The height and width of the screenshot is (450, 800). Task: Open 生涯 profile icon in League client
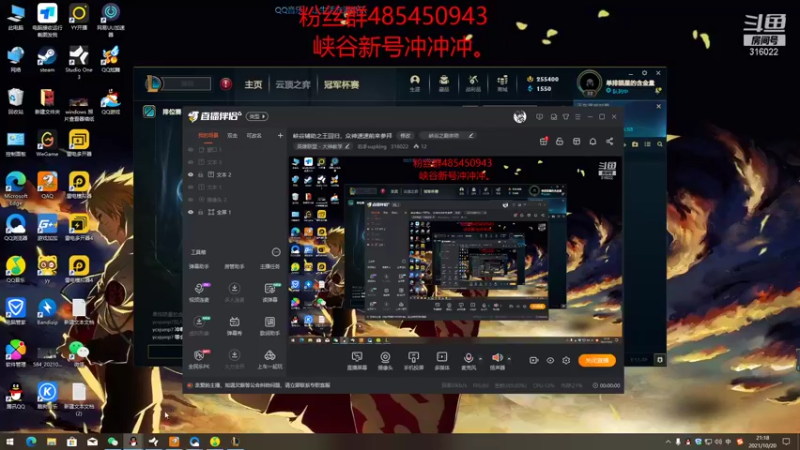tap(415, 83)
